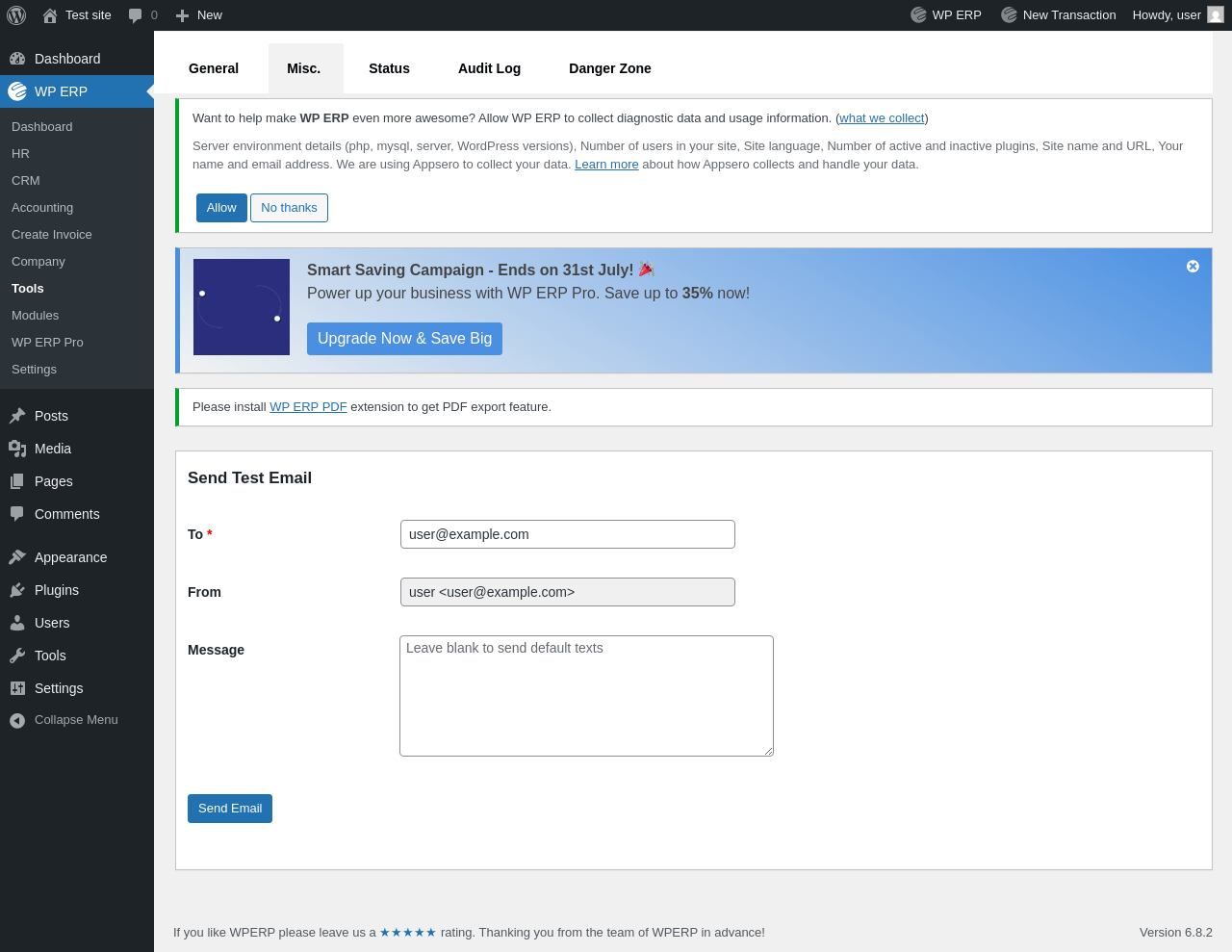Open Create Invoice in WP ERP menu
The image size is (1232, 952).
(x=77, y=235)
